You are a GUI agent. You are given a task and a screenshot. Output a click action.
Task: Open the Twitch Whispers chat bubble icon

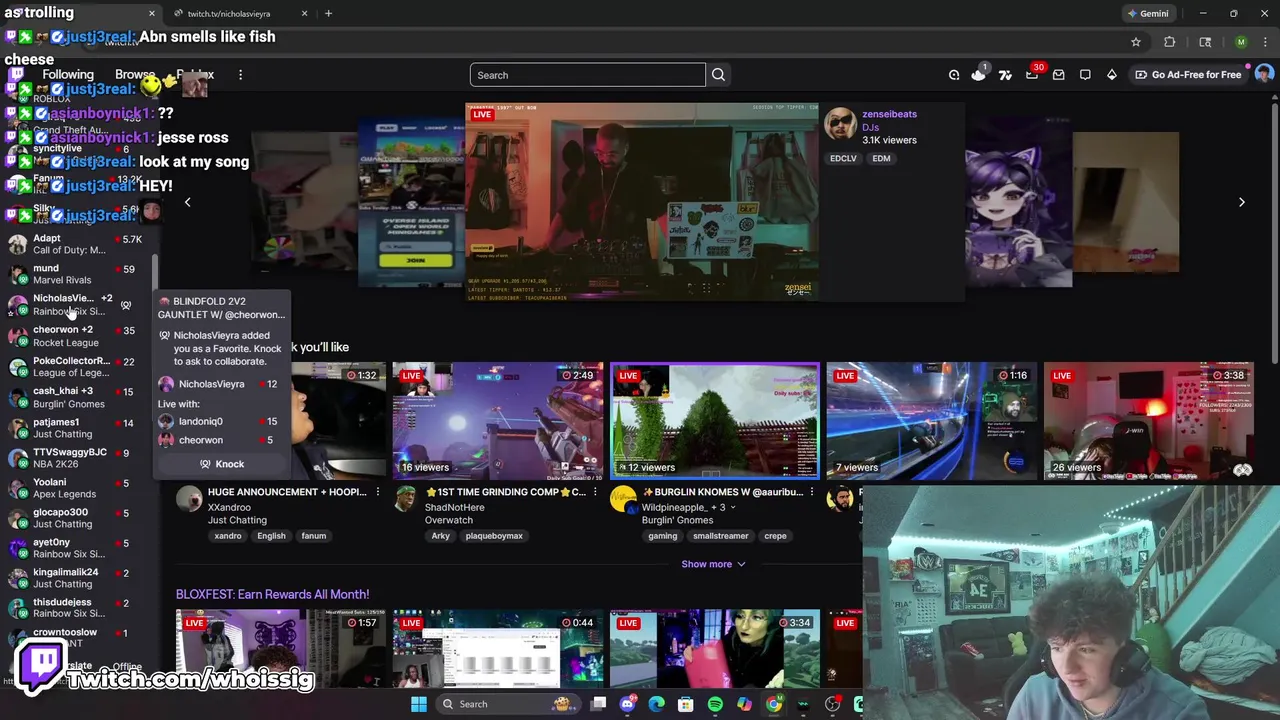coord(1085,75)
